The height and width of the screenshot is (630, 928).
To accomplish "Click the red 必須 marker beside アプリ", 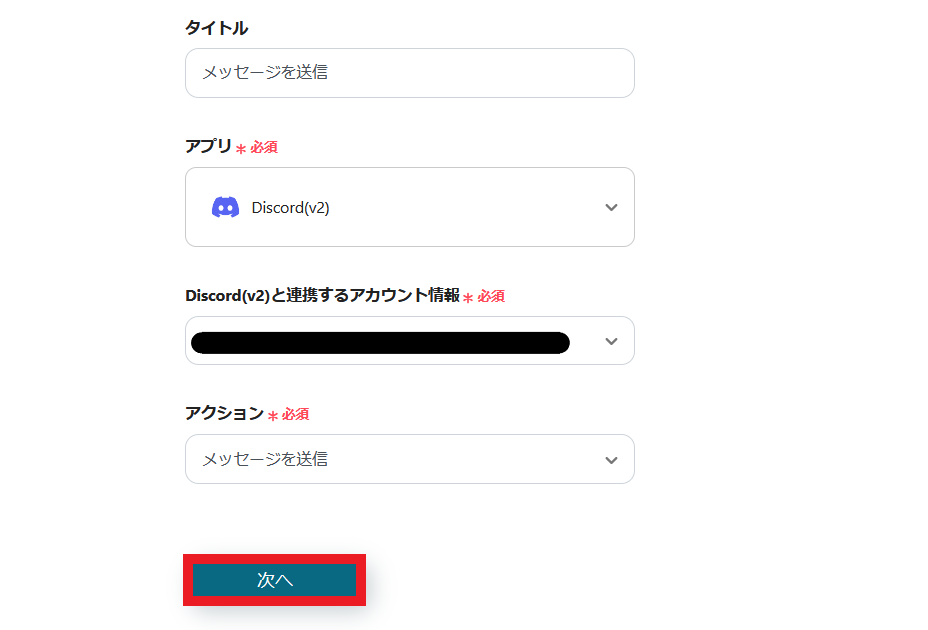I will (263, 147).
